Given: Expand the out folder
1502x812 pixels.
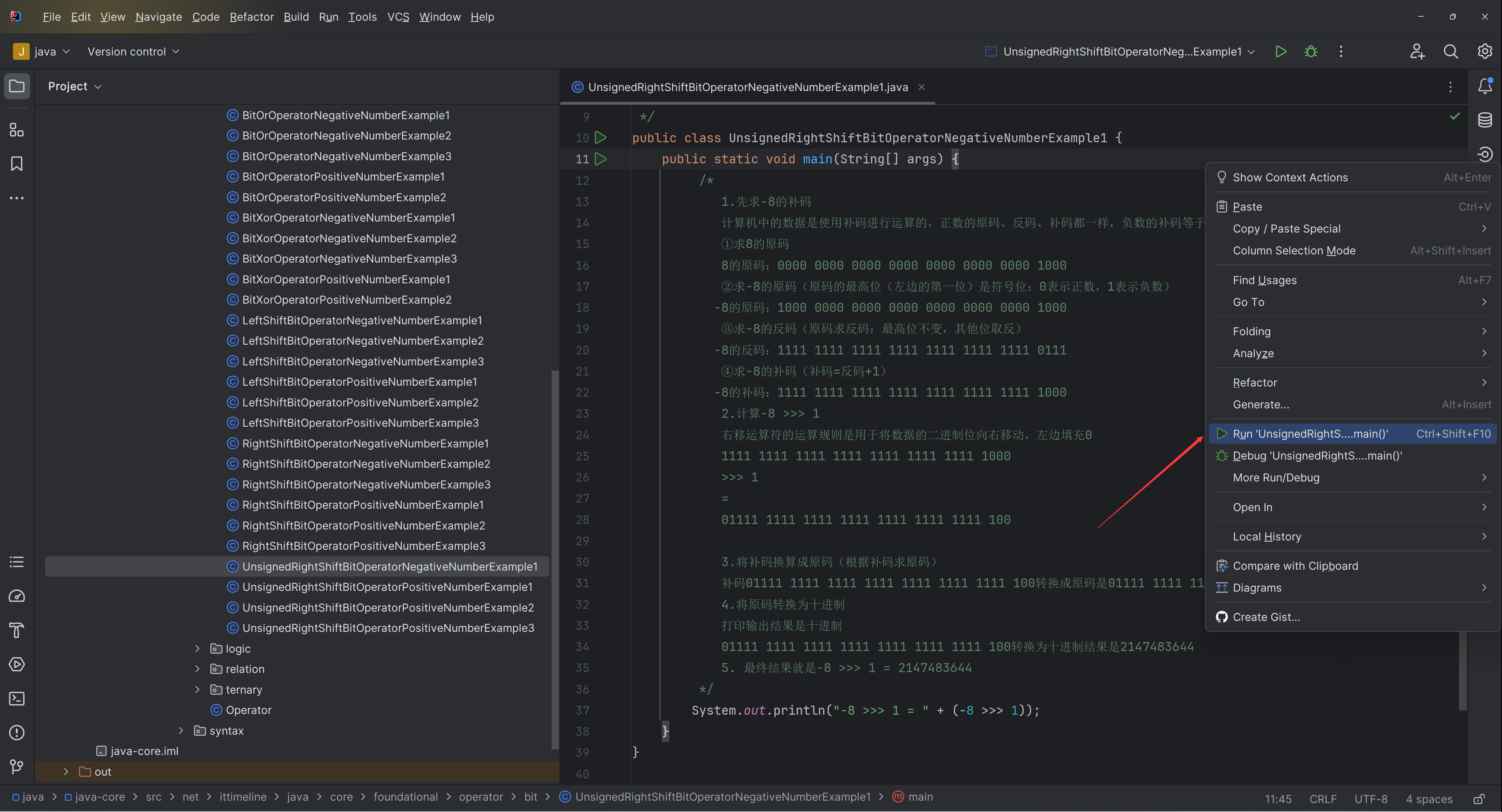Looking at the screenshot, I should 66,771.
